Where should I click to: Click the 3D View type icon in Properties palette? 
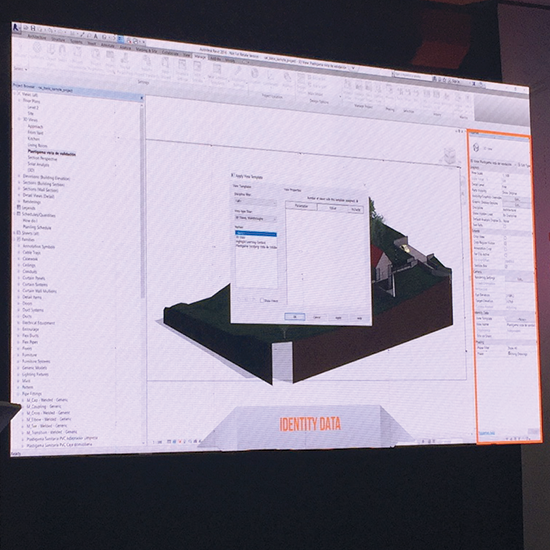[476, 147]
